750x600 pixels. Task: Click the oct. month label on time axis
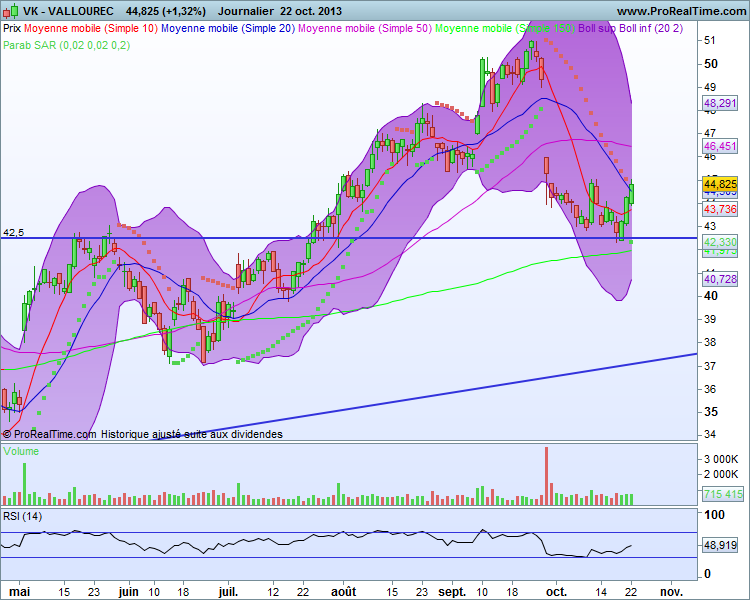pos(556,592)
